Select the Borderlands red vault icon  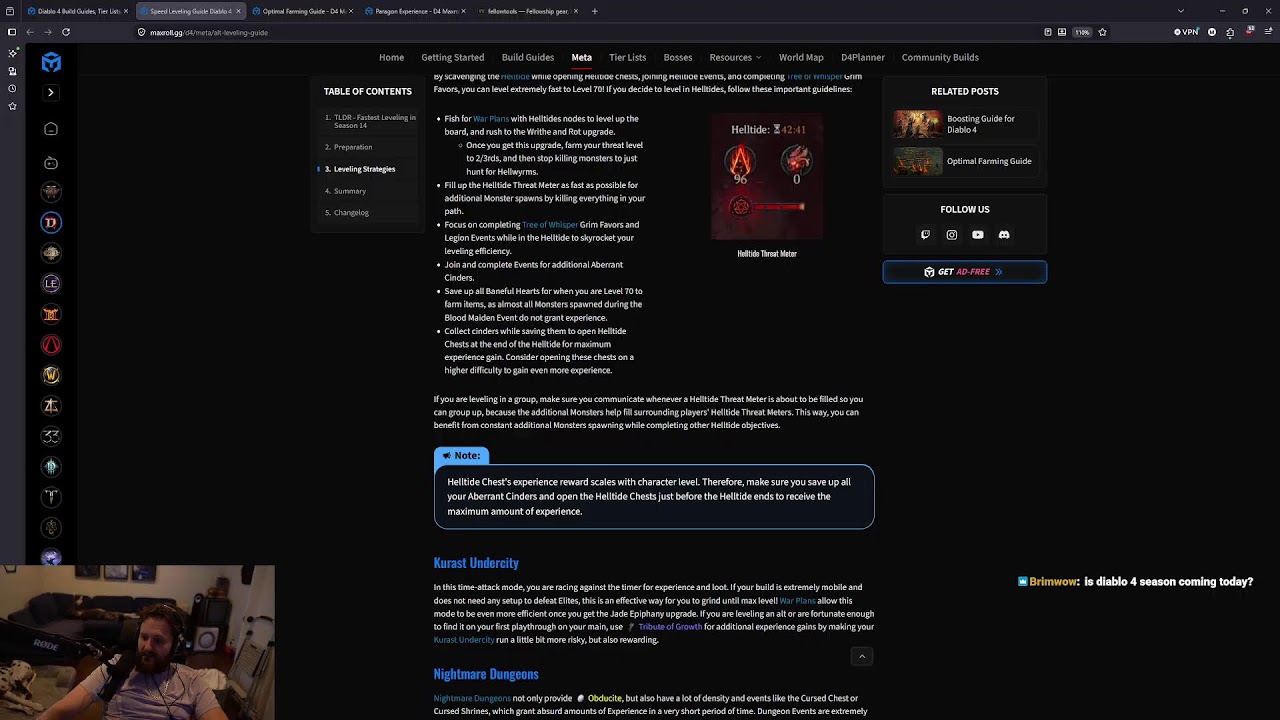(x=51, y=345)
